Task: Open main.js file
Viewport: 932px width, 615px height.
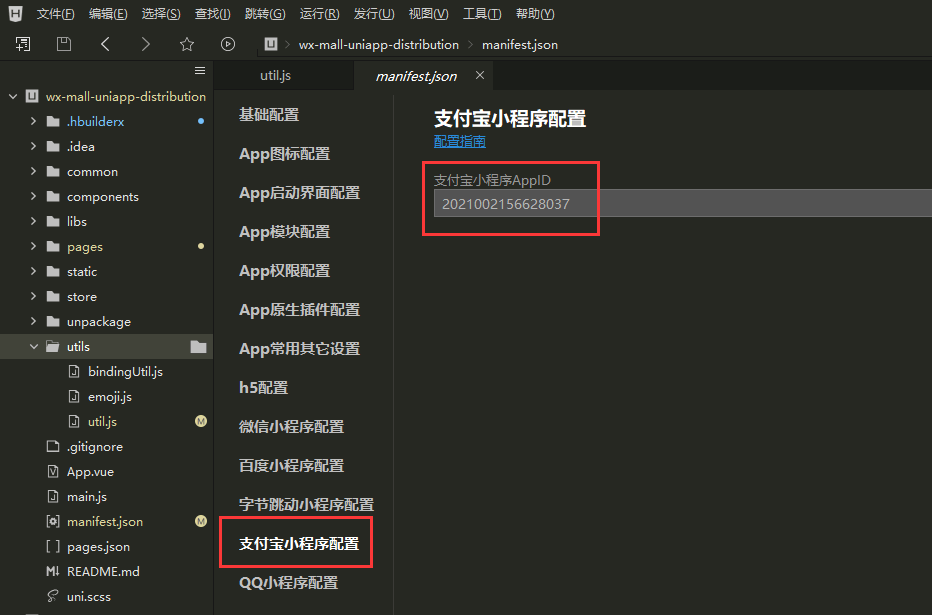Action: tap(87, 496)
